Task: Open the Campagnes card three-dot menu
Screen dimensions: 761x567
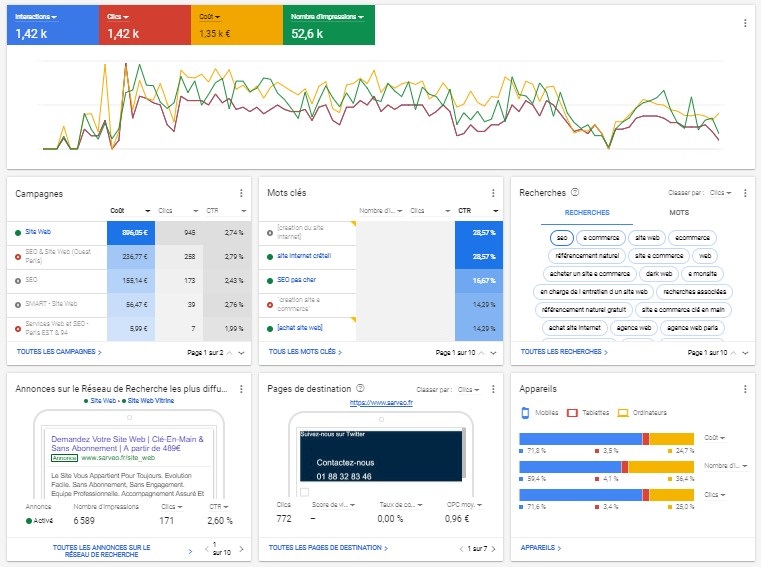Action: (241, 193)
